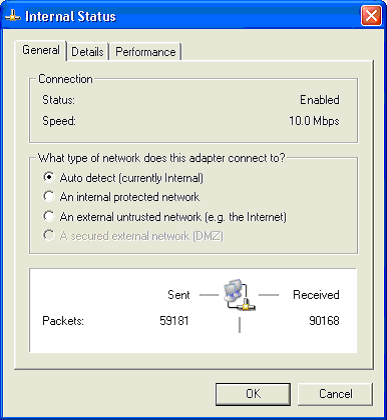Select the General tab
Screen dimensions: 387x420
[41, 50]
